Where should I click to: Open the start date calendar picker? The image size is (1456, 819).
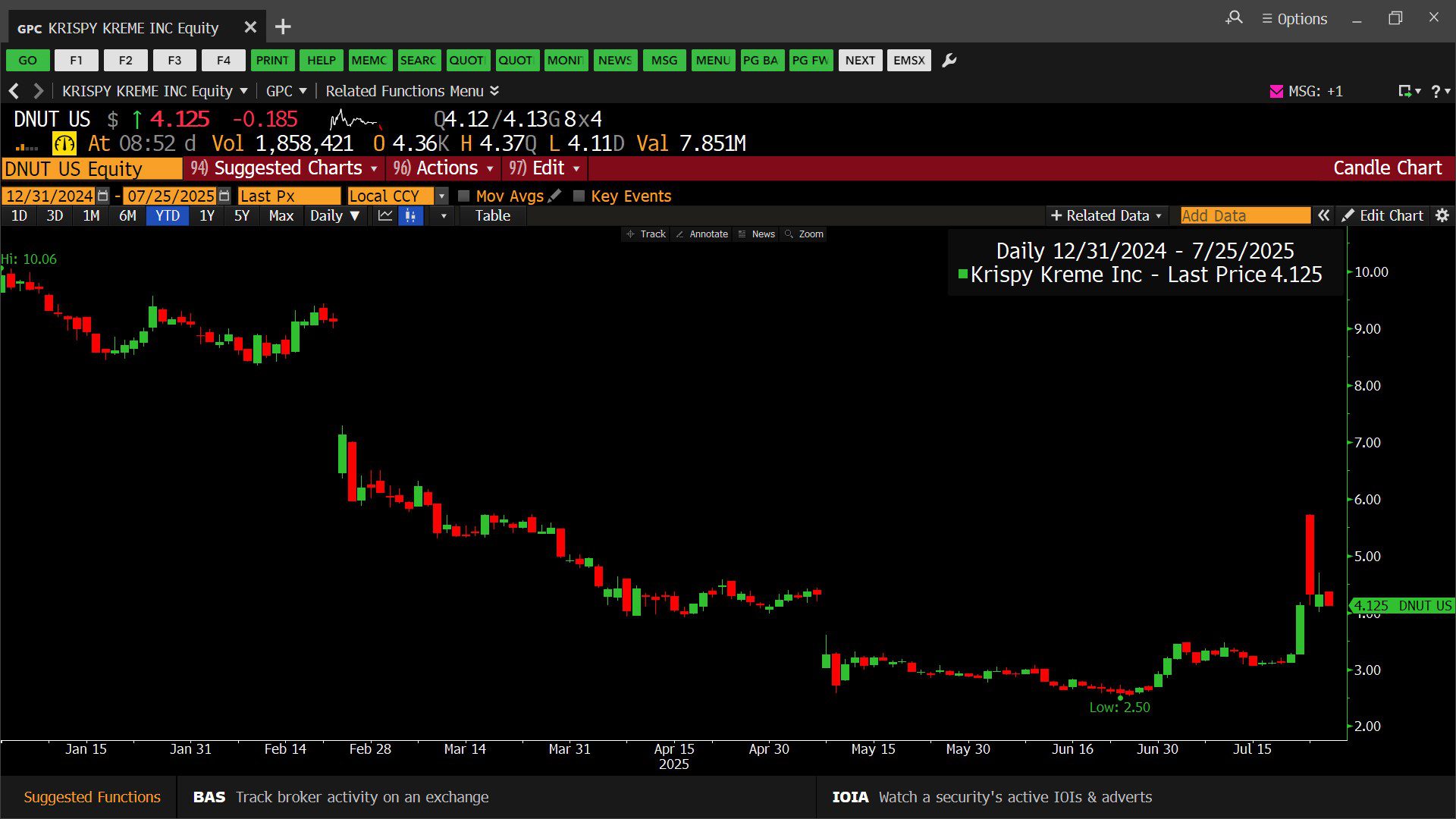(x=103, y=196)
